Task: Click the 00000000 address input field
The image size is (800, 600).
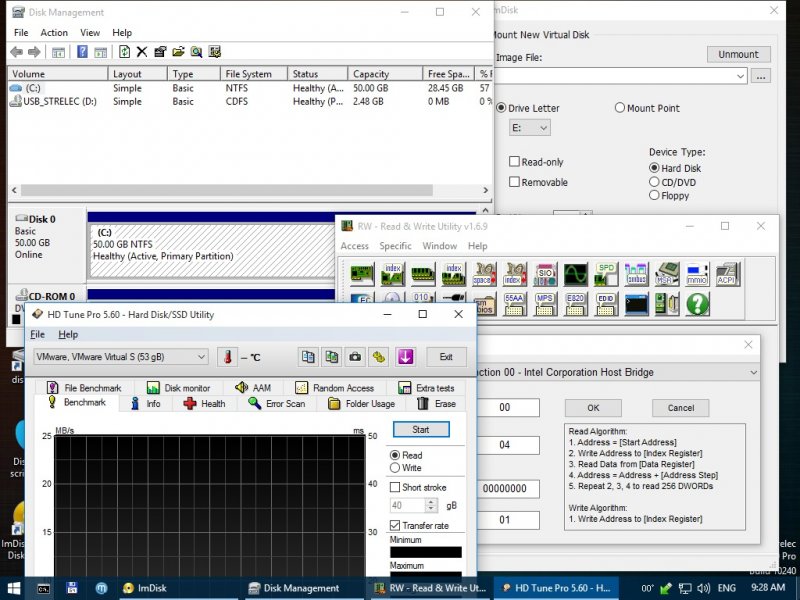Action: (x=505, y=488)
